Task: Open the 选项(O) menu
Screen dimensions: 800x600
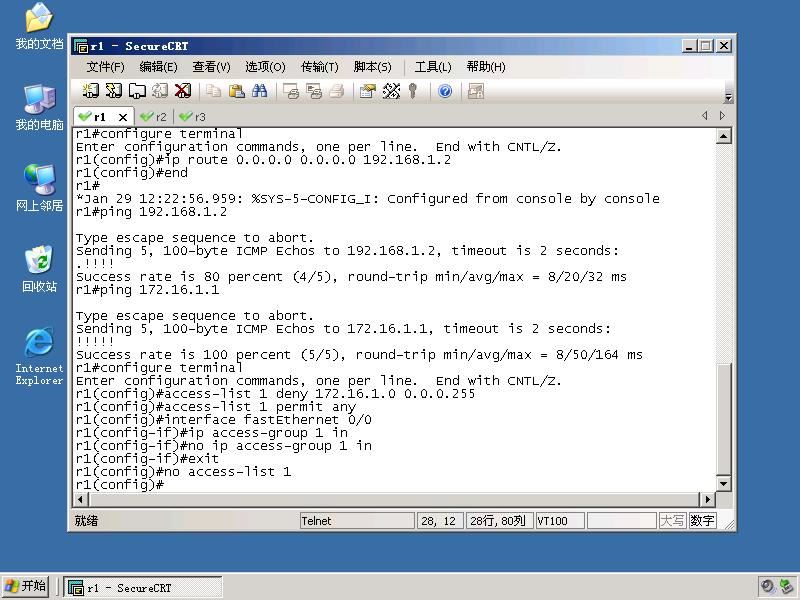Action: point(265,67)
